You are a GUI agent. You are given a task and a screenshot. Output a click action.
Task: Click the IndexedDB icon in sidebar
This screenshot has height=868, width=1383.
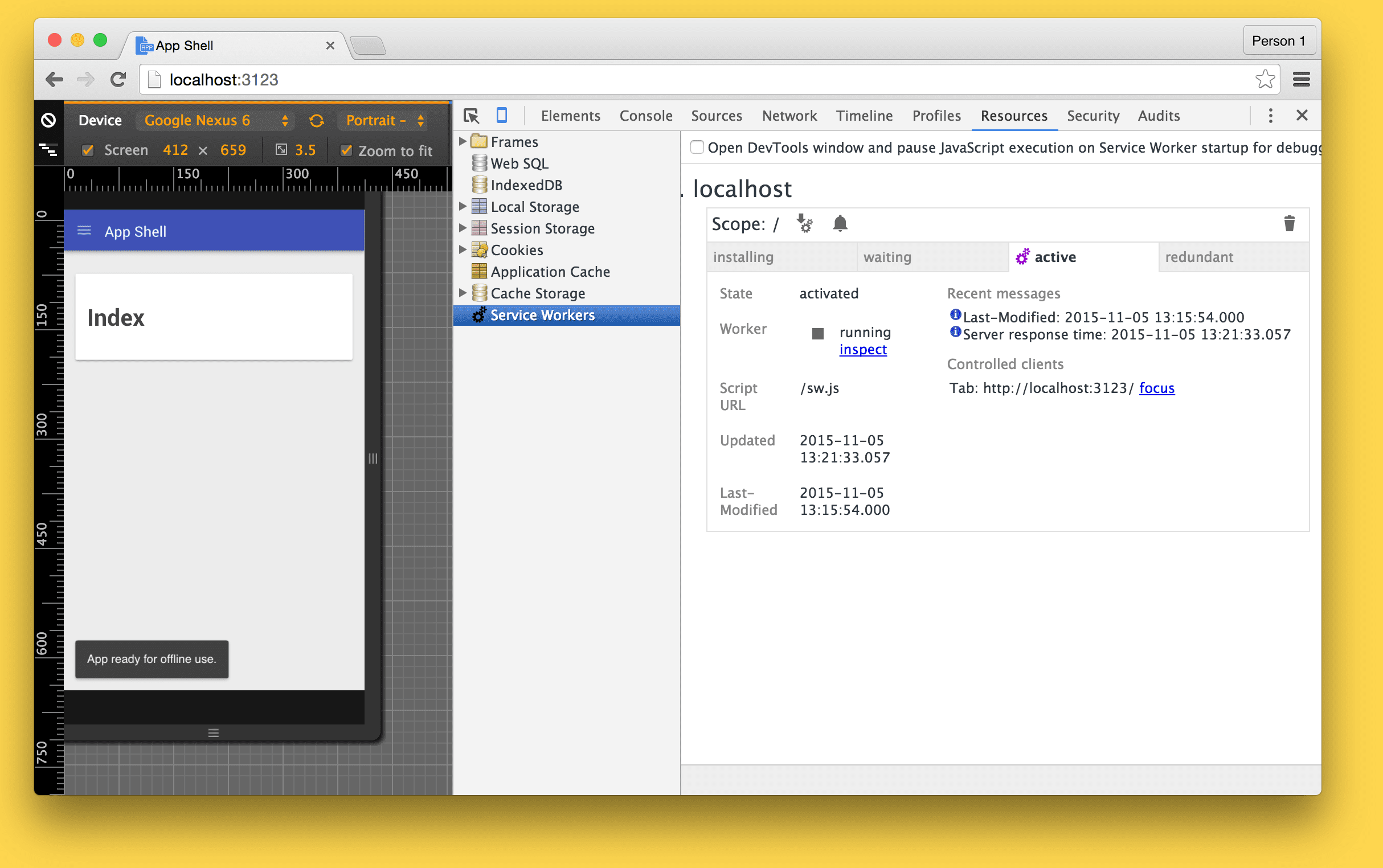(x=480, y=184)
